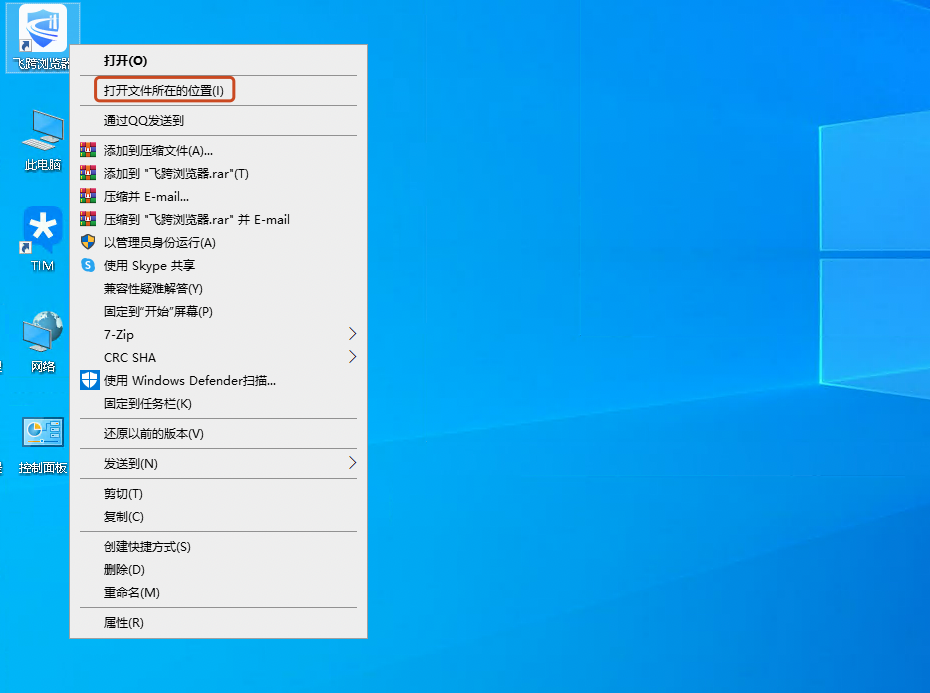The height and width of the screenshot is (693, 930).
Task: Choose 固定到任务栏(K) from the menu
Action: coord(147,403)
